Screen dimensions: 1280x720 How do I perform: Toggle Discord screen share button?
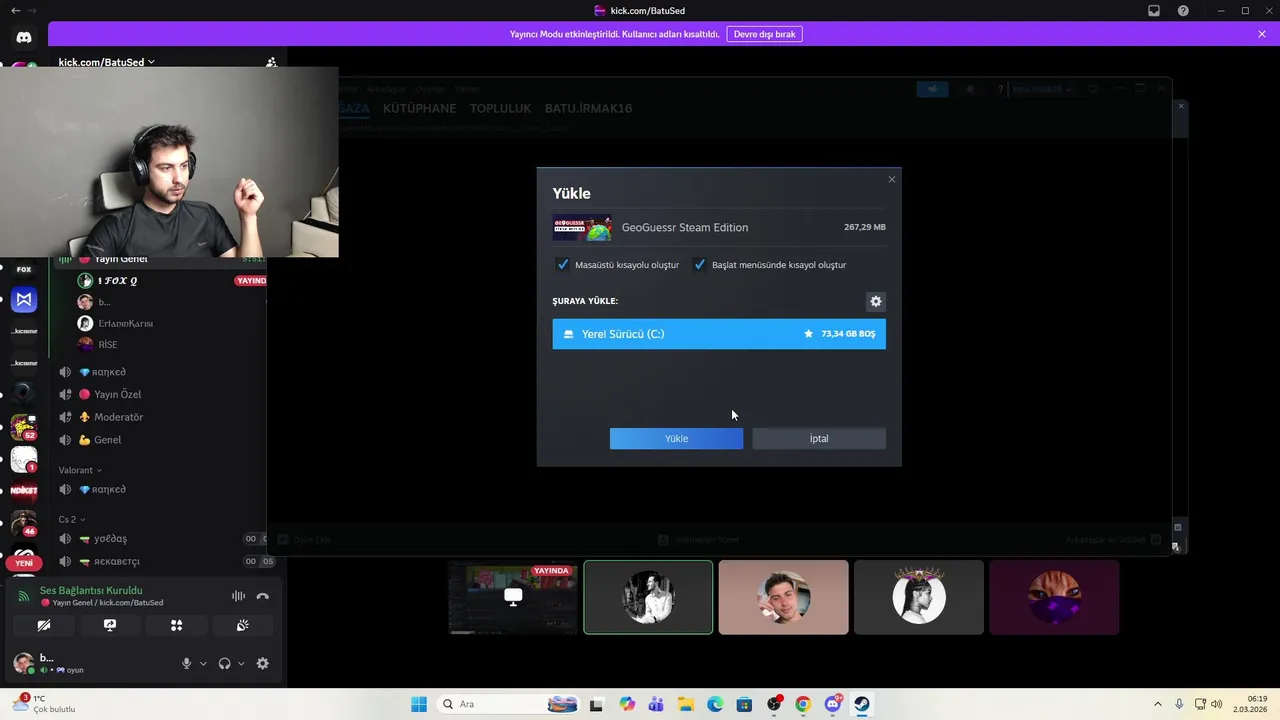[110, 625]
